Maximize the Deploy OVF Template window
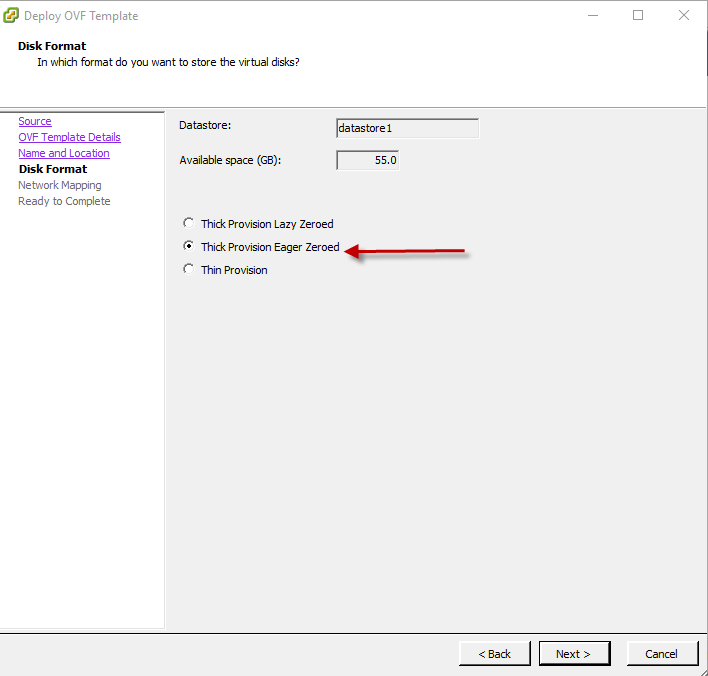 pyautogui.click(x=638, y=15)
